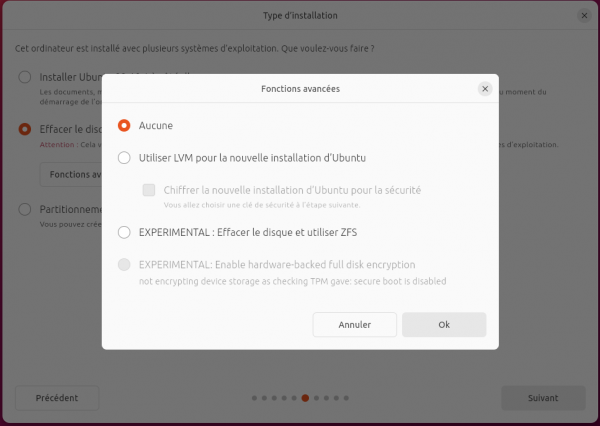600x426 pixels.
Task: Go back with the Précédent button
Action: click(x=57, y=398)
